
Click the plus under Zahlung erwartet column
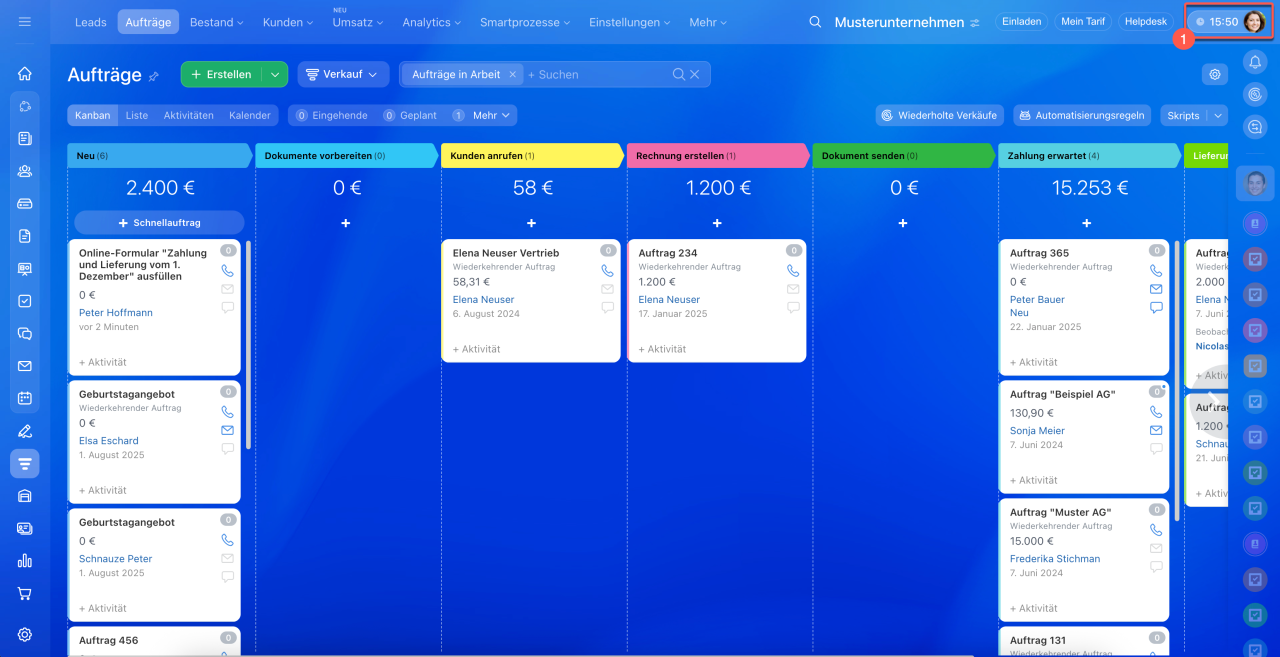pyautogui.click(x=1087, y=223)
